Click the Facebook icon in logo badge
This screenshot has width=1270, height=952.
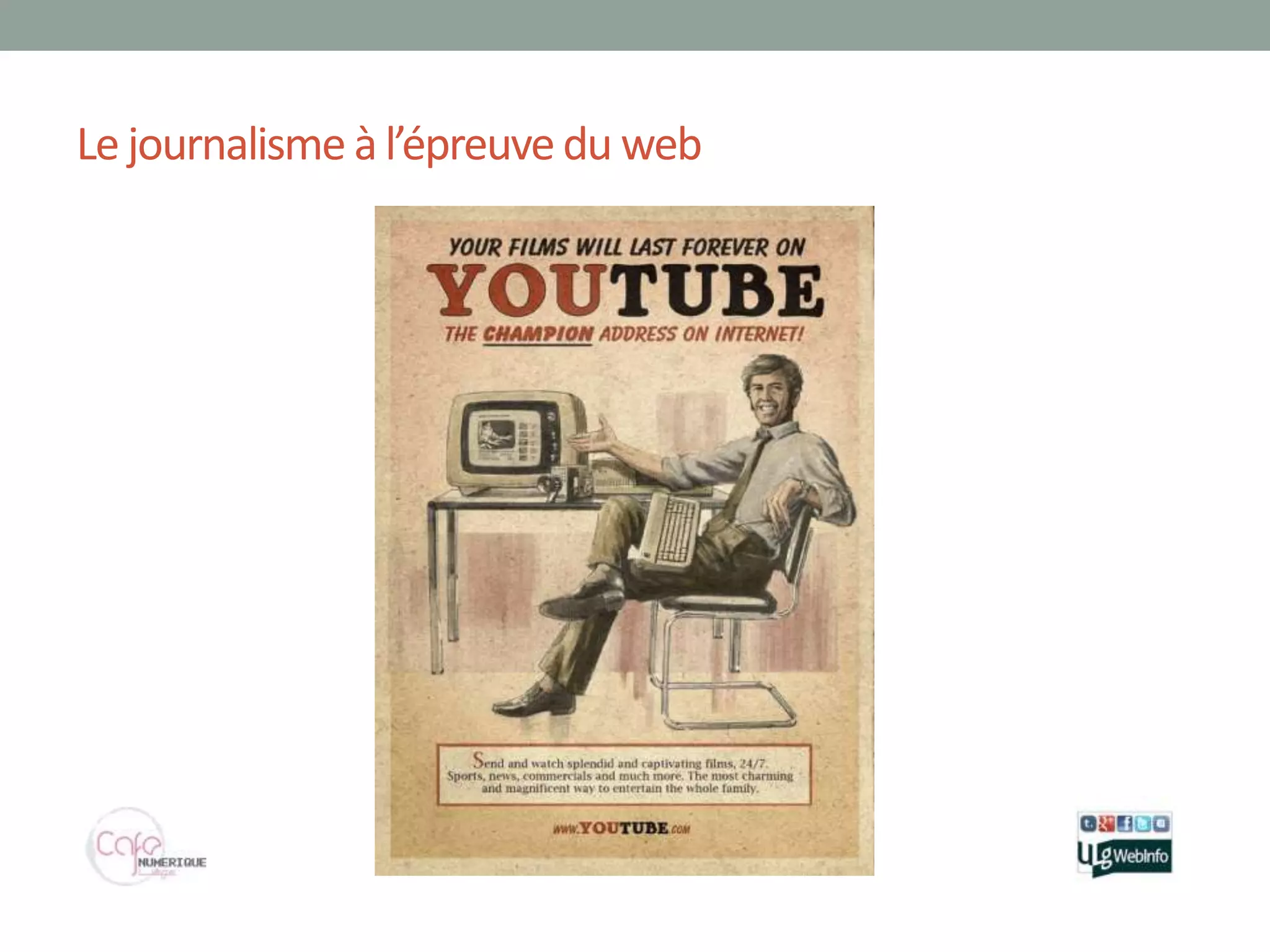tap(1124, 824)
